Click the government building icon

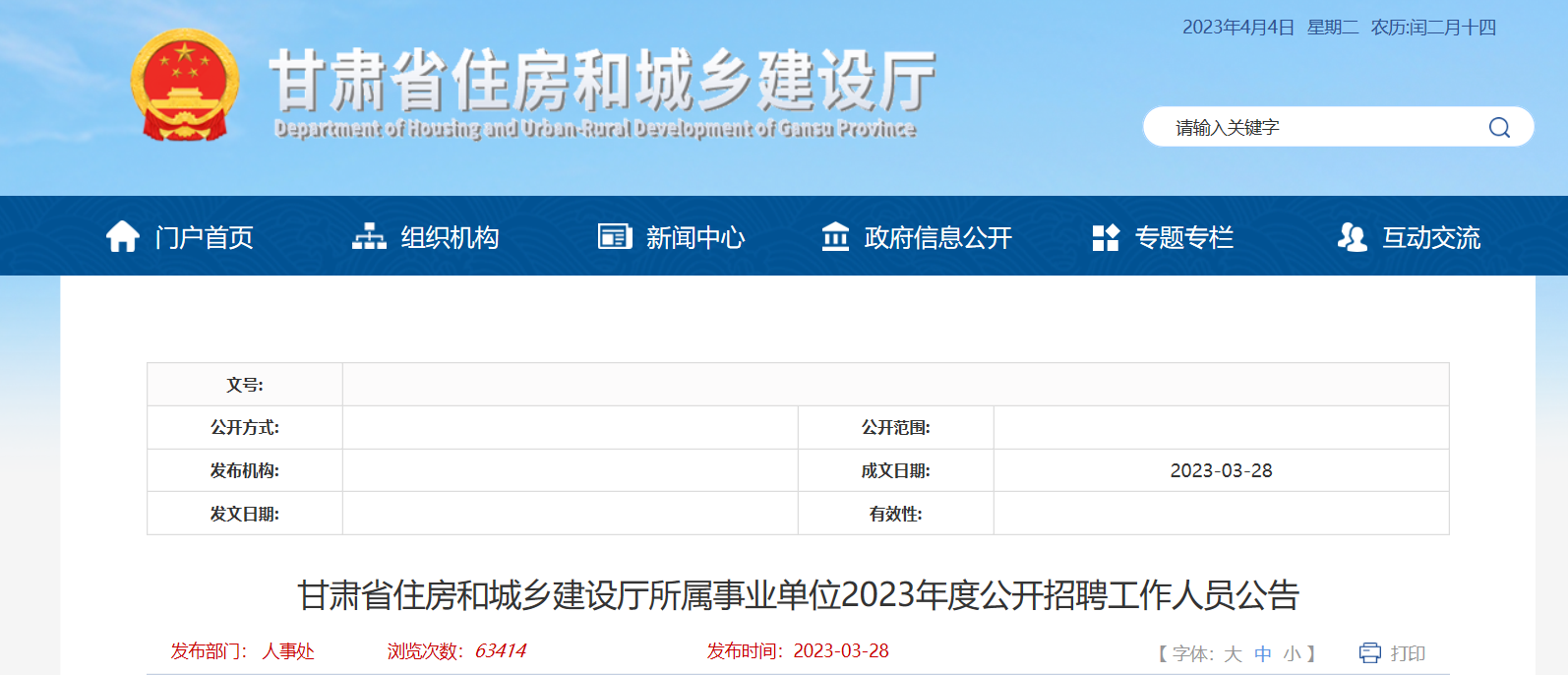[835, 237]
